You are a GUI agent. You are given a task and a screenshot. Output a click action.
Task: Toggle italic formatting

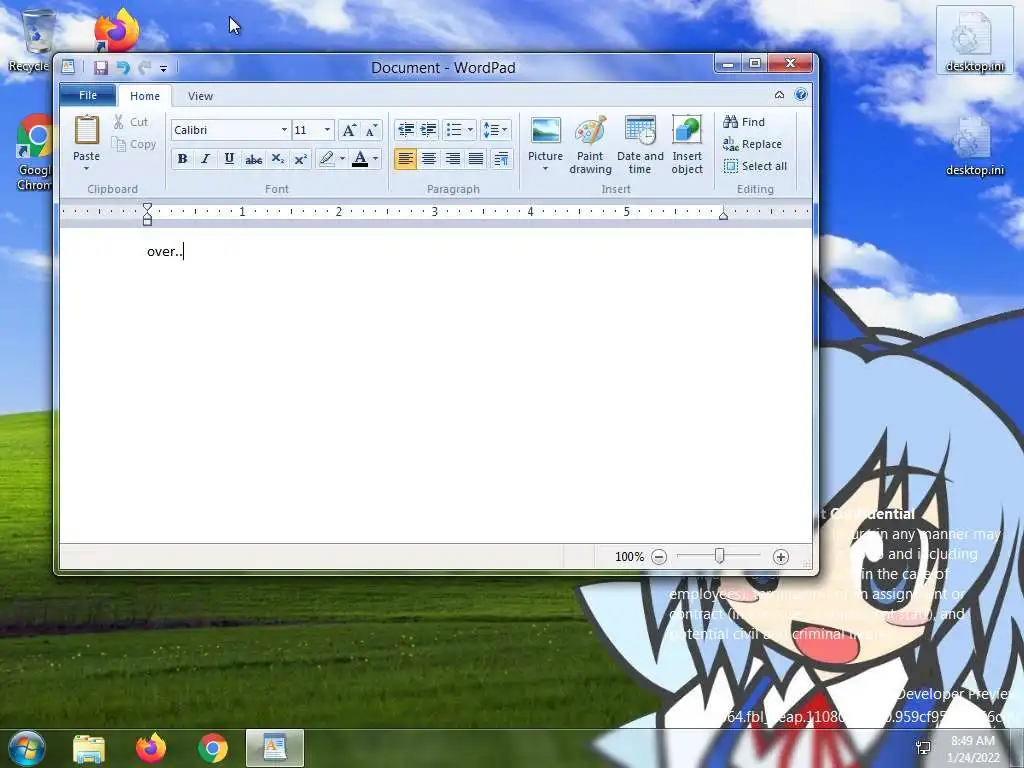206,159
